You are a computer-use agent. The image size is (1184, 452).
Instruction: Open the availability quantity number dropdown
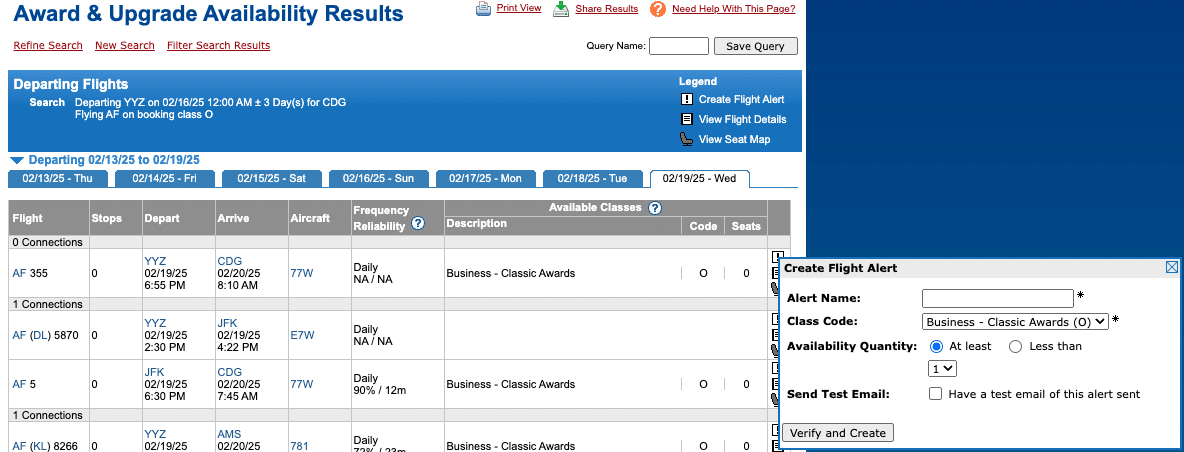coord(943,369)
